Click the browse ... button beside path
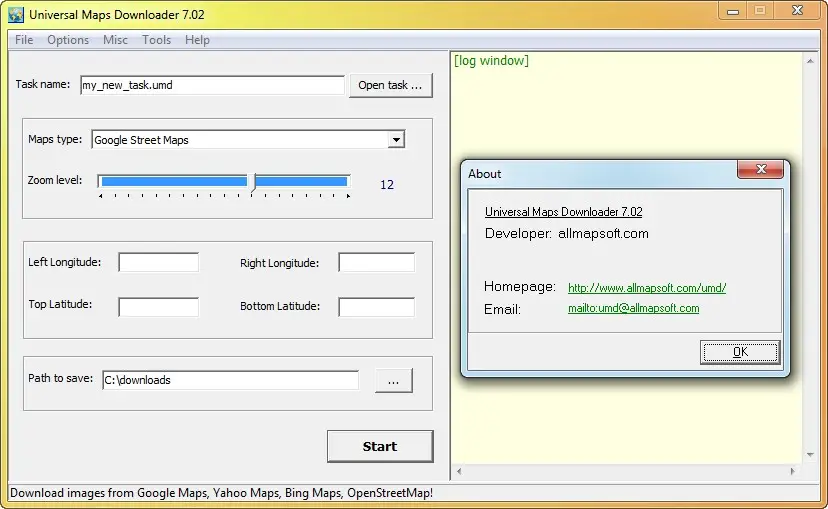This screenshot has height=509, width=828. point(393,381)
